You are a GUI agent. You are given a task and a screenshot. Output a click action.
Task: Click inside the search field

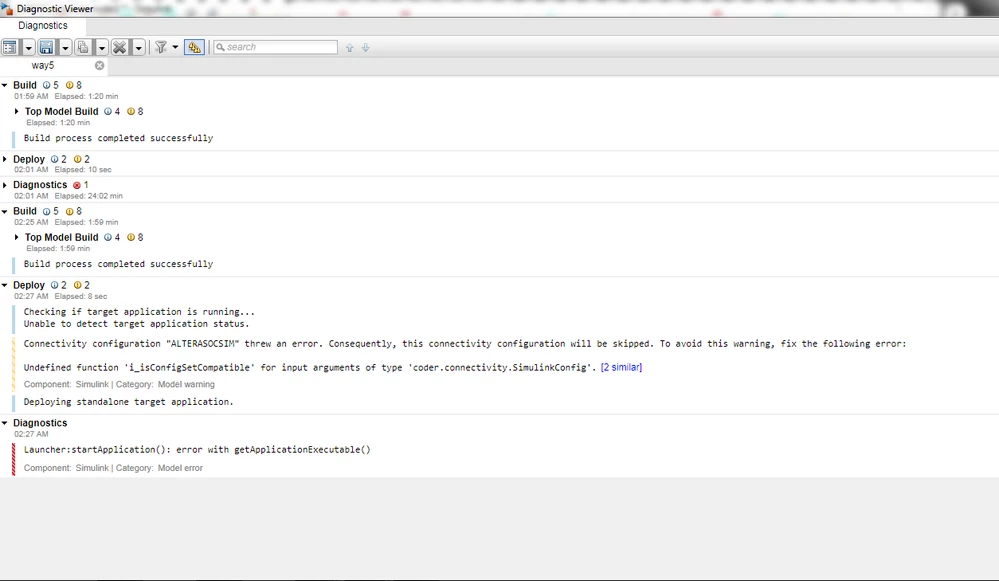(275, 47)
